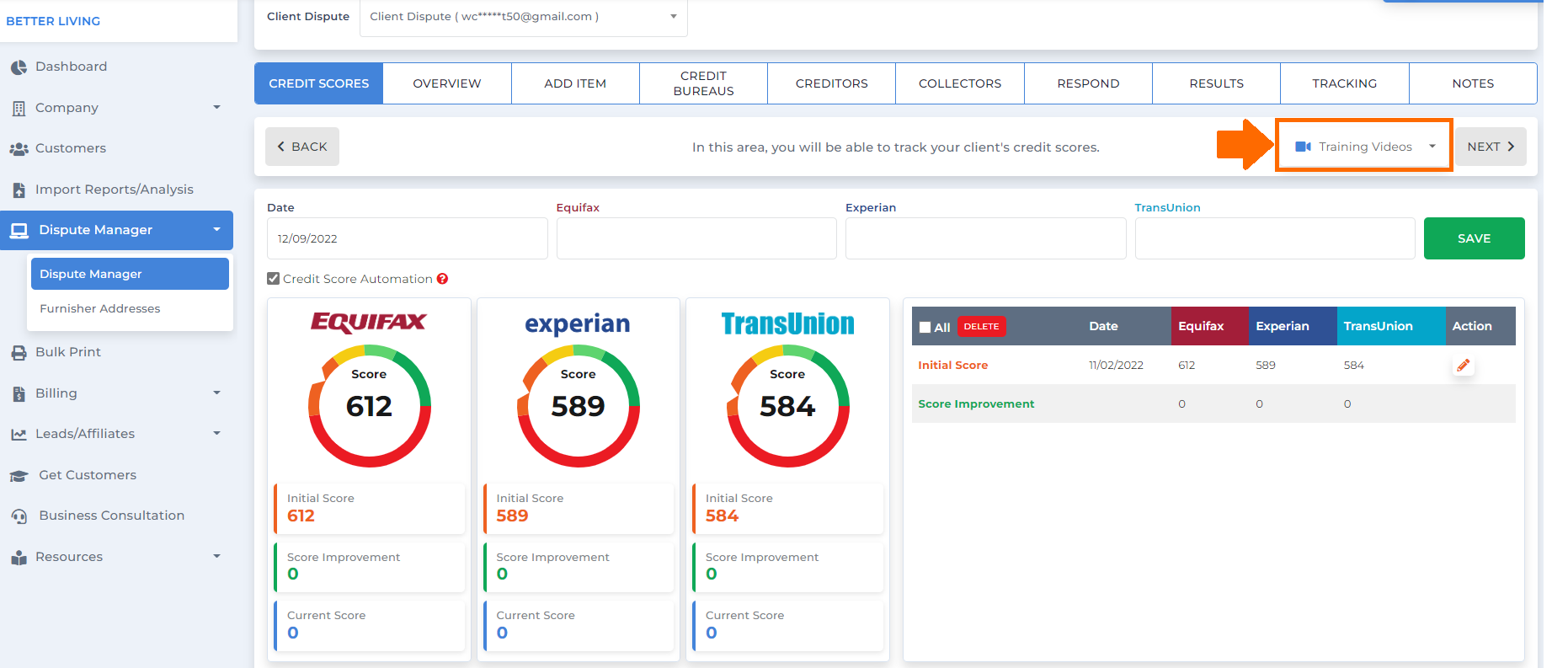Open the Credit Bureaus tab
The width and height of the screenshot is (1568, 668).
pyautogui.click(x=704, y=83)
